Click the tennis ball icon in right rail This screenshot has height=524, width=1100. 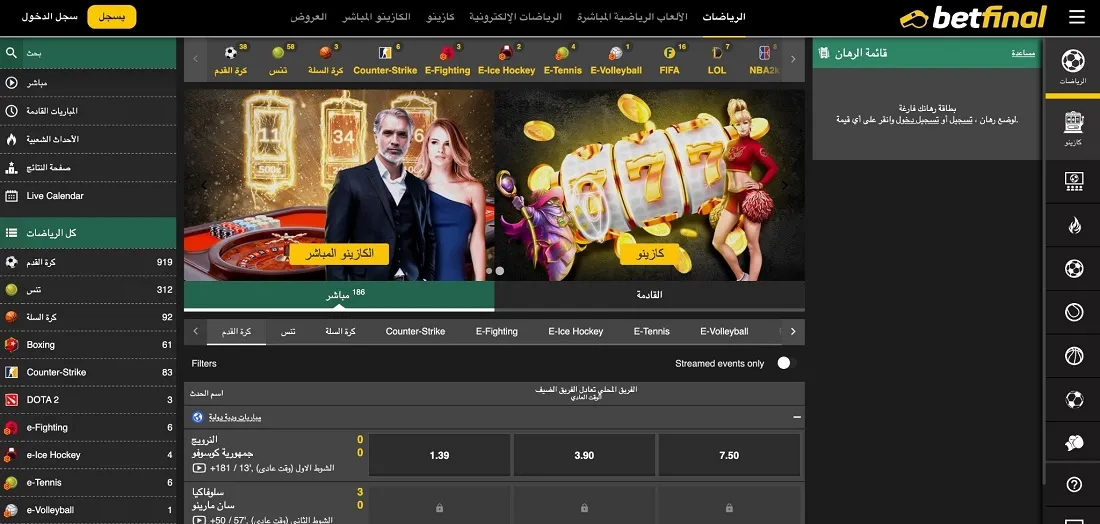coord(1074,312)
